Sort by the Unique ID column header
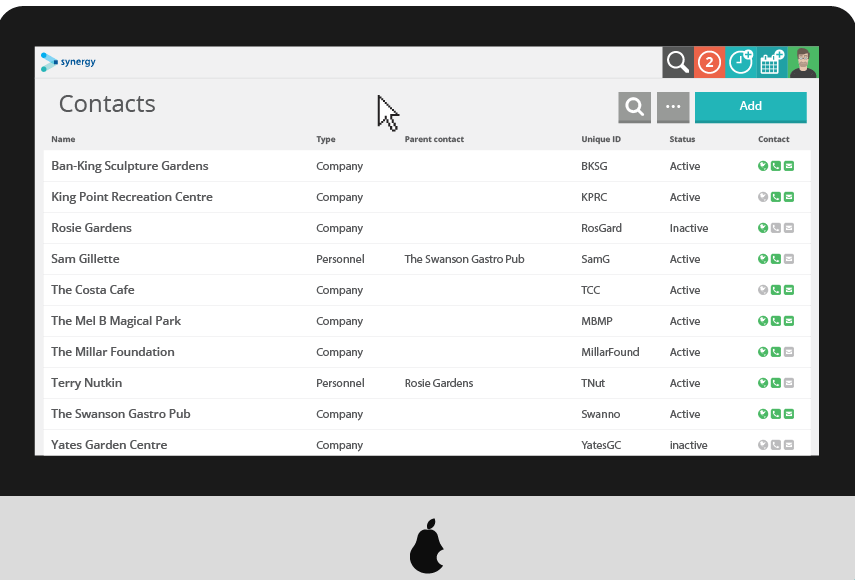Screen dimensions: 855x580 click(601, 139)
